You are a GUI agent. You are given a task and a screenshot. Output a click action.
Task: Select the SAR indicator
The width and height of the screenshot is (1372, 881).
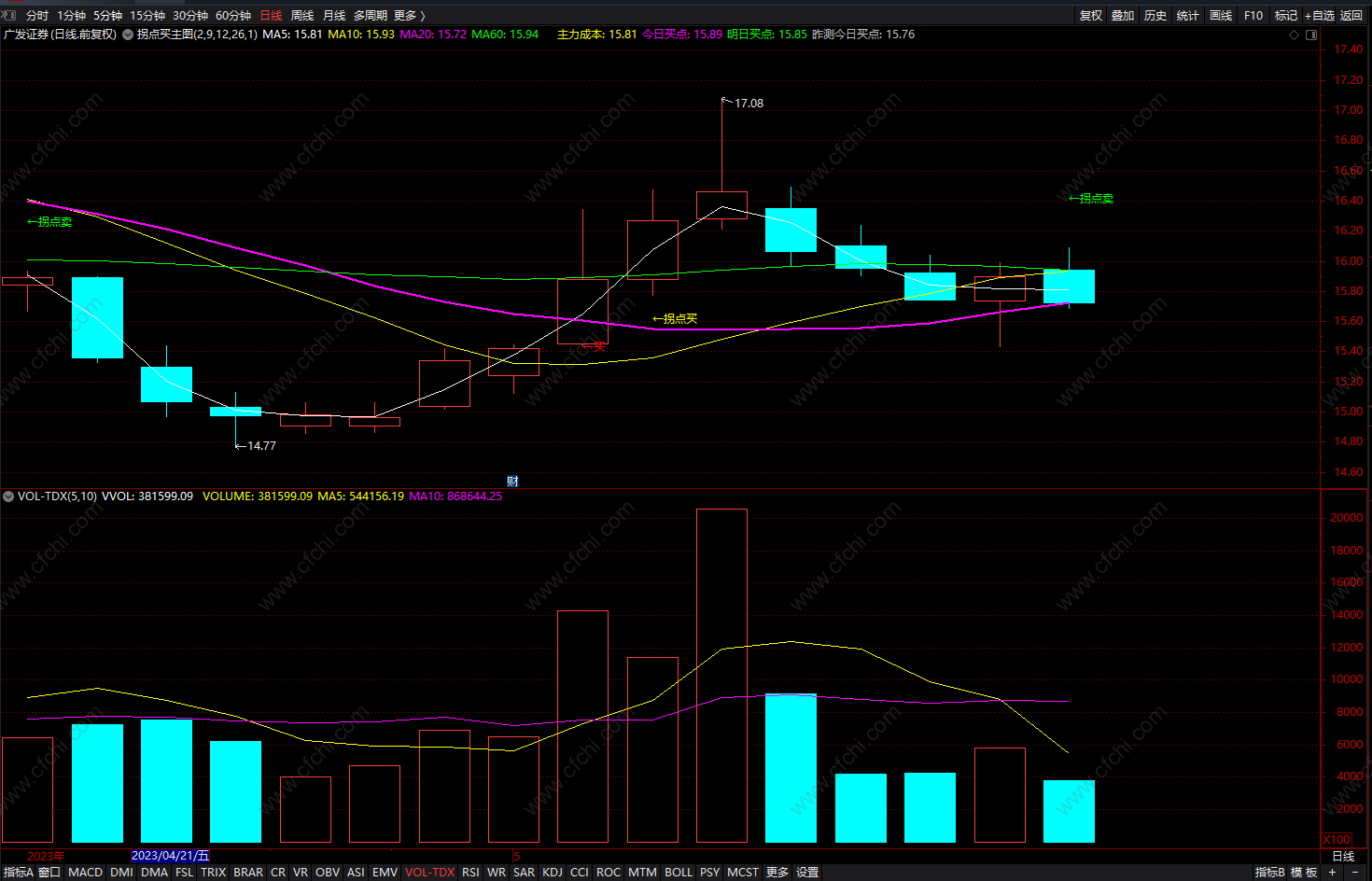[x=525, y=873]
